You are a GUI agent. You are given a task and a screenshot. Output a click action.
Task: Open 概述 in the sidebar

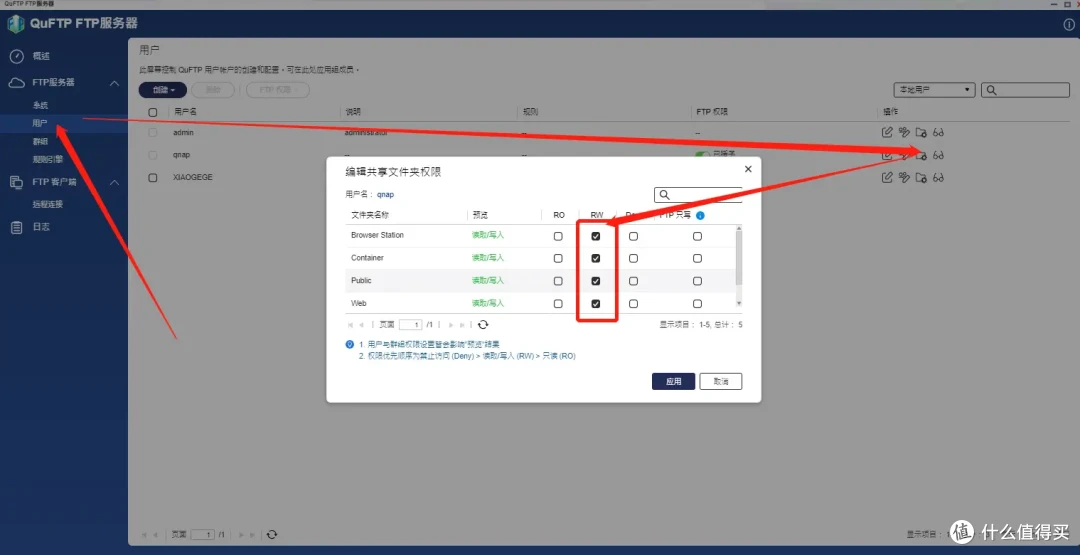[x=41, y=56]
